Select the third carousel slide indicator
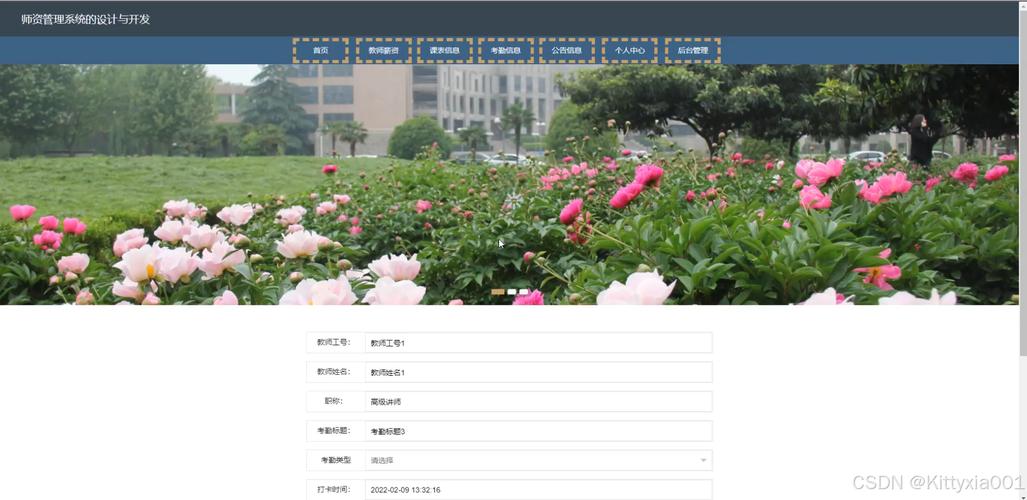This screenshot has width=1027, height=500. 523,292
